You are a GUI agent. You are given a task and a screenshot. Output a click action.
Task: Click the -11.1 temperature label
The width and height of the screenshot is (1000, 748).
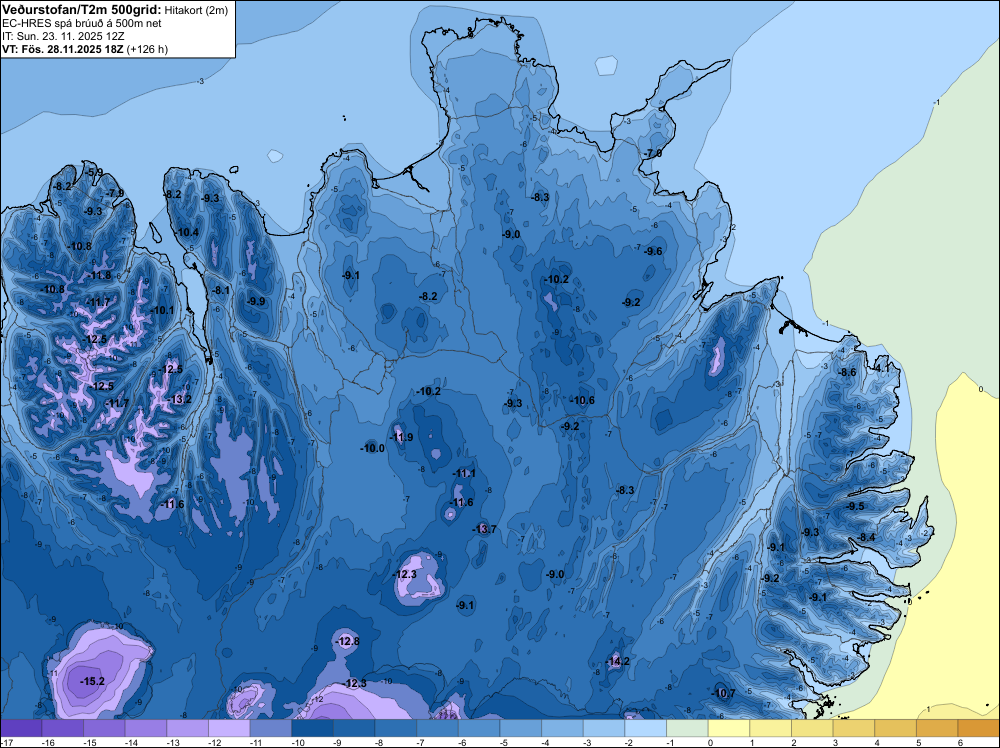point(464,473)
